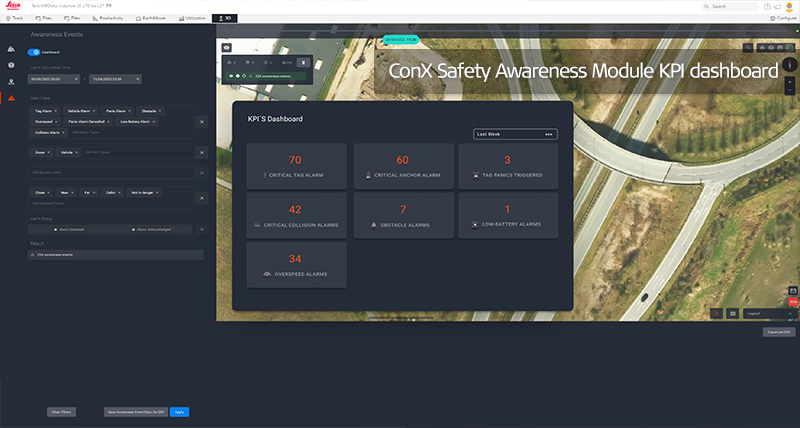Open the Obstacle Alarms card
This screenshot has width=800, height=428.
point(404,215)
